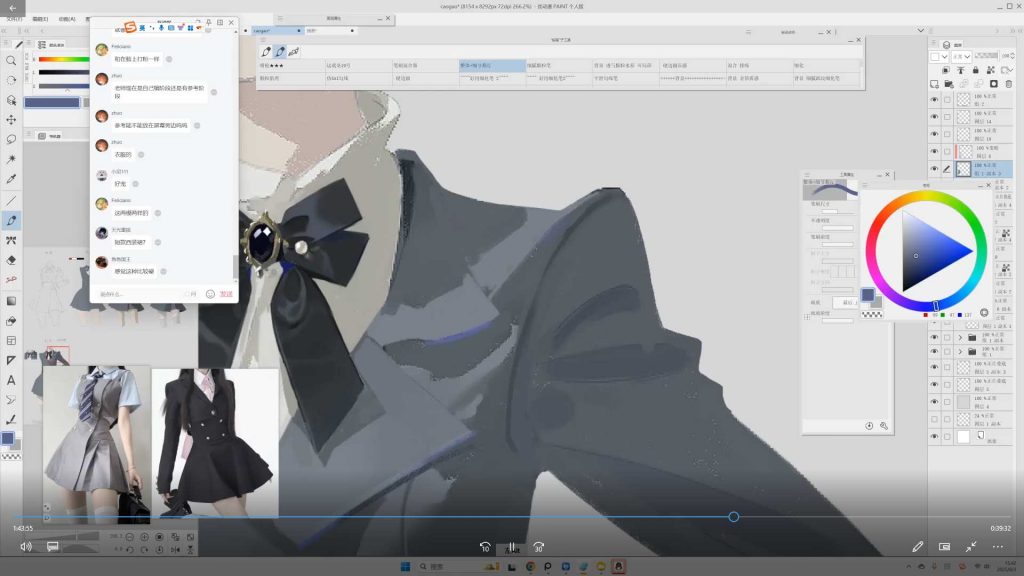The image size is (1024, 576).
Task: Toggle visibility of the bottom paper layer
Action: 934,437
